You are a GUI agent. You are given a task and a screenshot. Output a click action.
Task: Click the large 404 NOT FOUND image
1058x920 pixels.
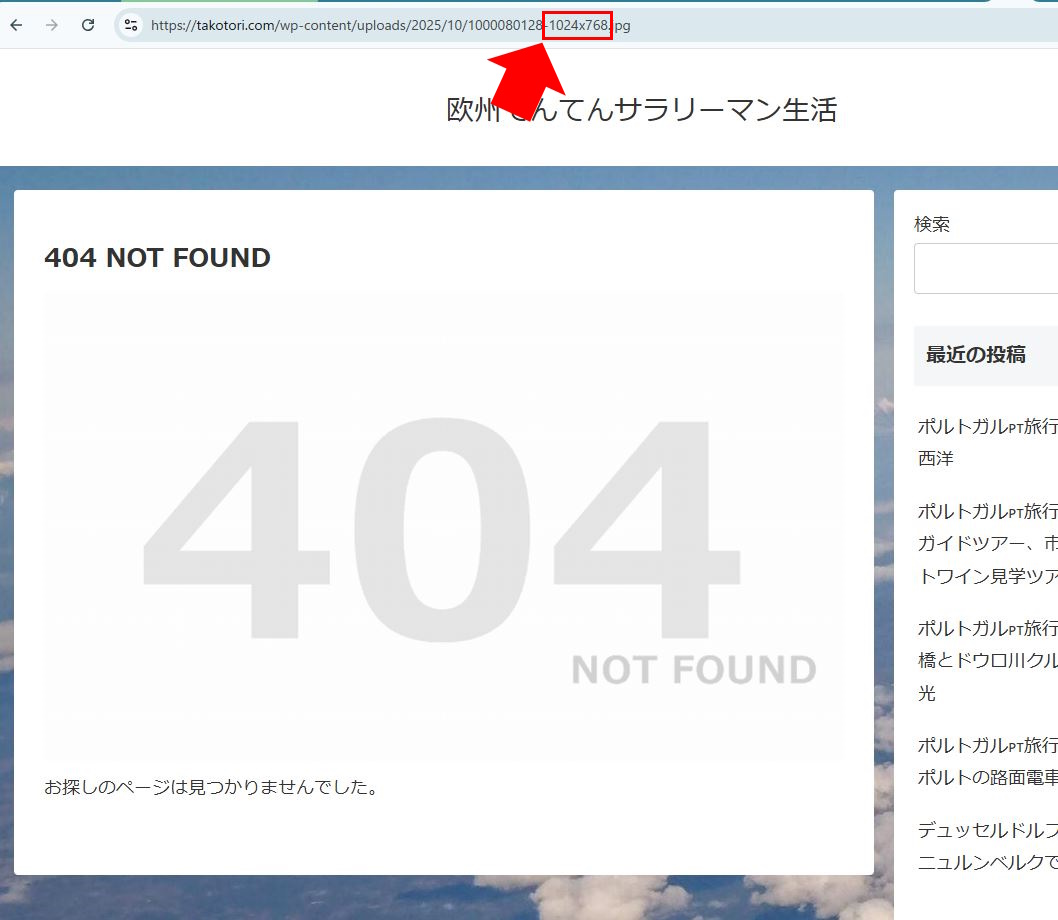pos(443,527)
